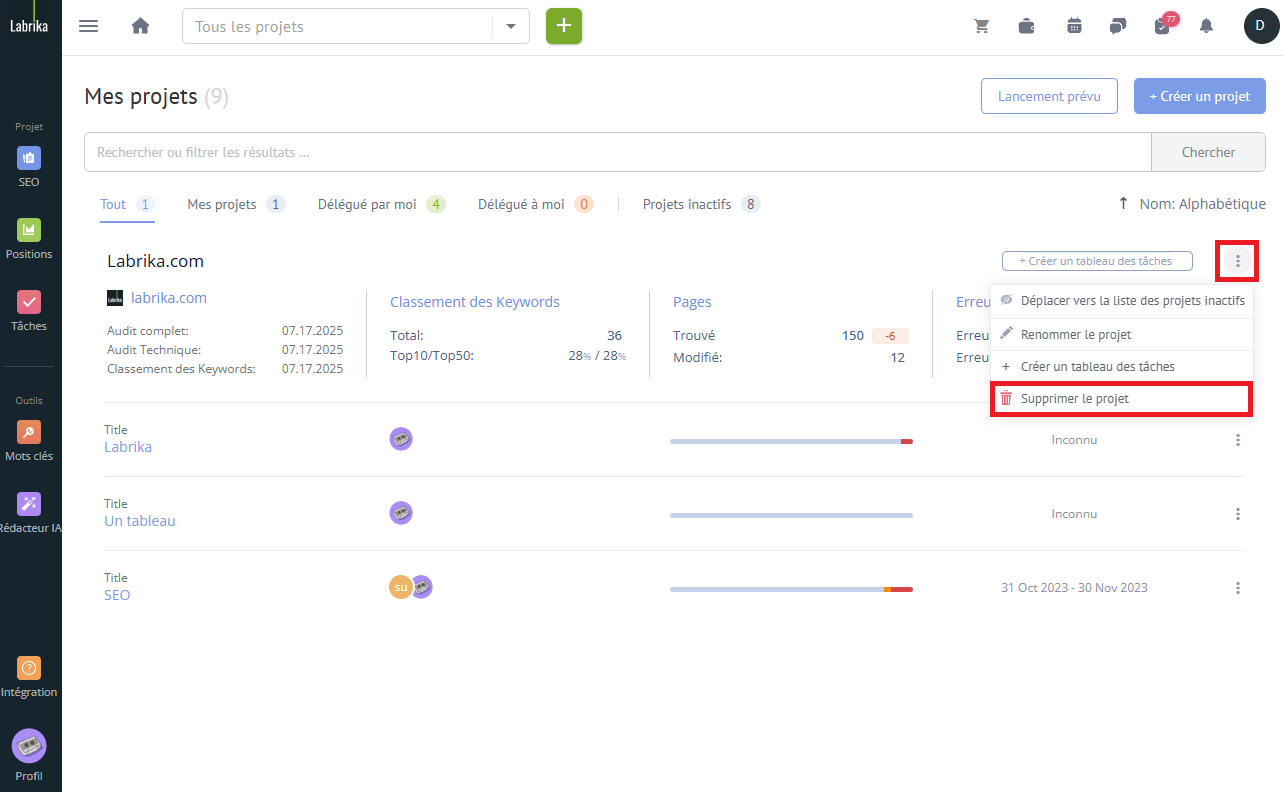Open the Positions sidebar section
The width and height of the screenshot is (1283, 792).
[x=29, y=239]
